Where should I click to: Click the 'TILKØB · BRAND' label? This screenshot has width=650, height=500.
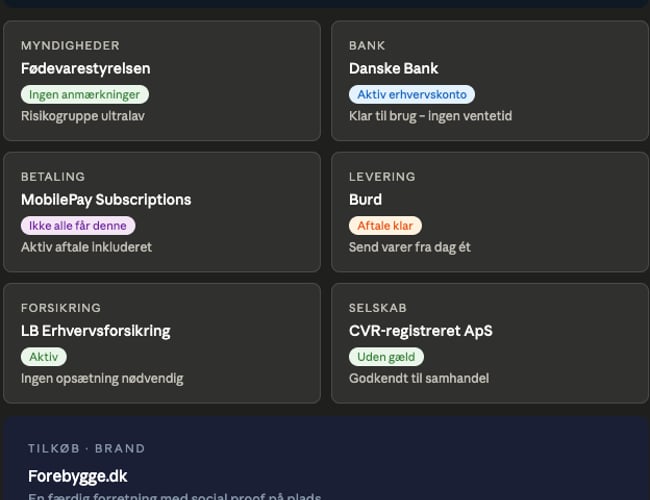point(87,449)
